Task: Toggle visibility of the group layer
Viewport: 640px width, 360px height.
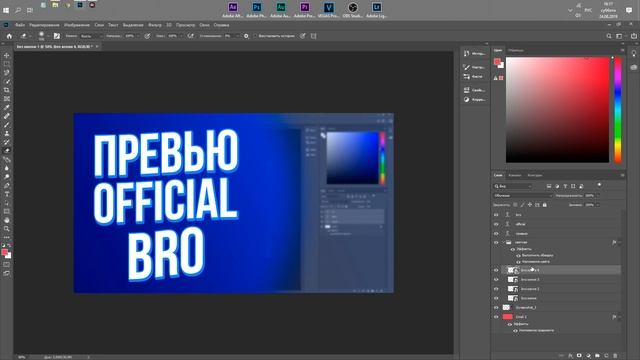Action: 496,242
